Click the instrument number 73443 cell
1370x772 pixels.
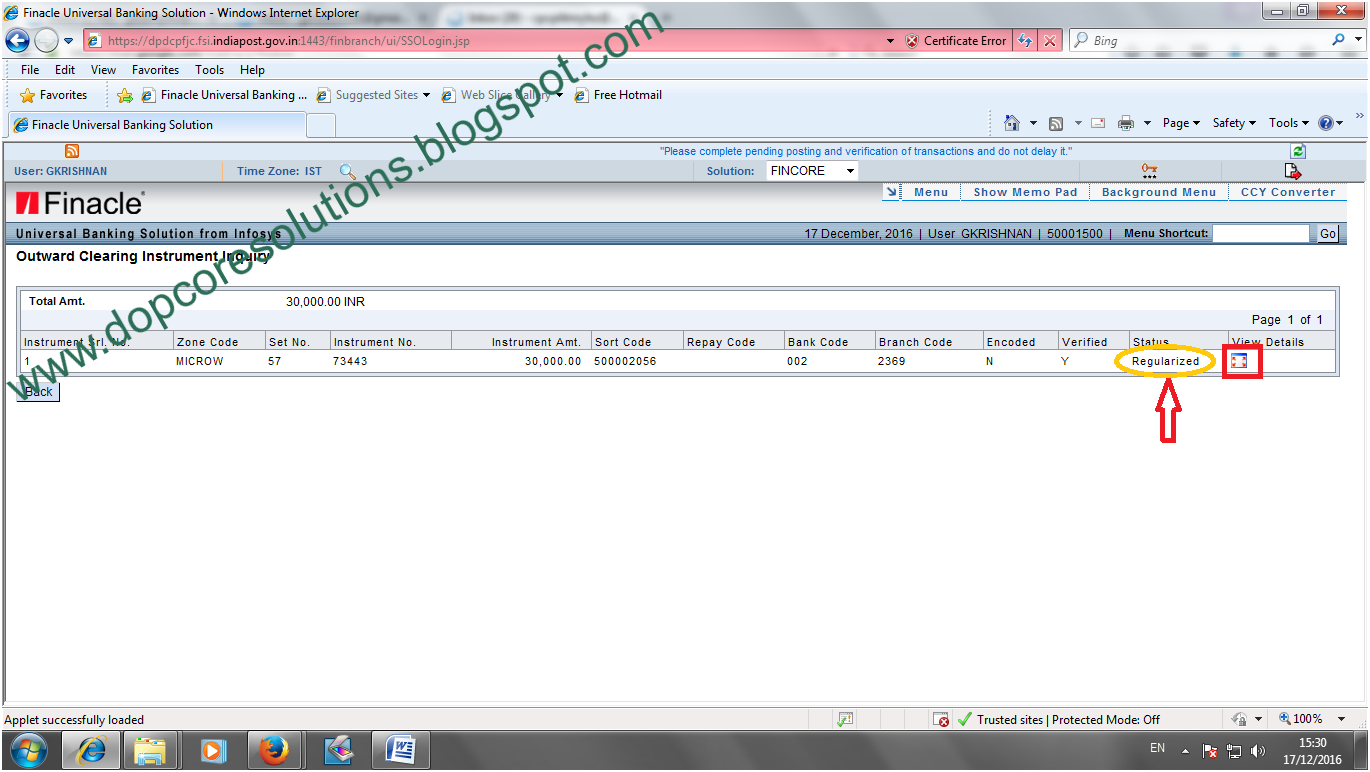(x=350, y=361)
